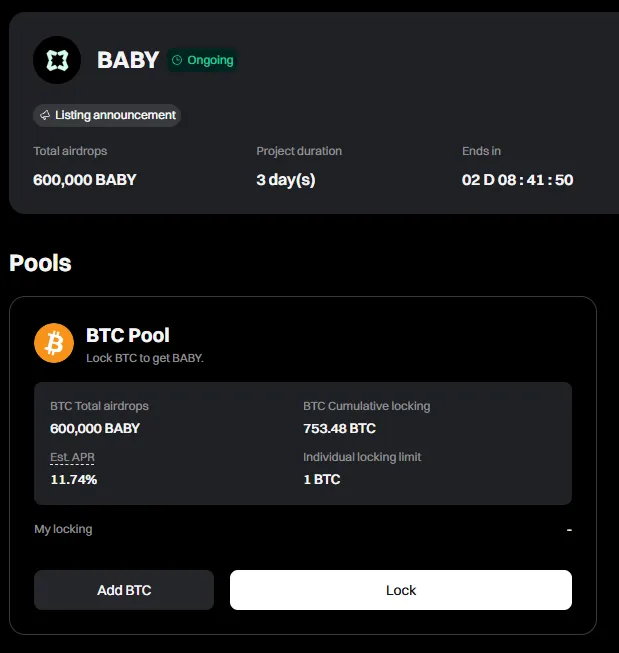Open the Listing announcement link
Image resolution: width=619 pixels, height=653 pixels.
pyautogui.click(x=115, y=115)
